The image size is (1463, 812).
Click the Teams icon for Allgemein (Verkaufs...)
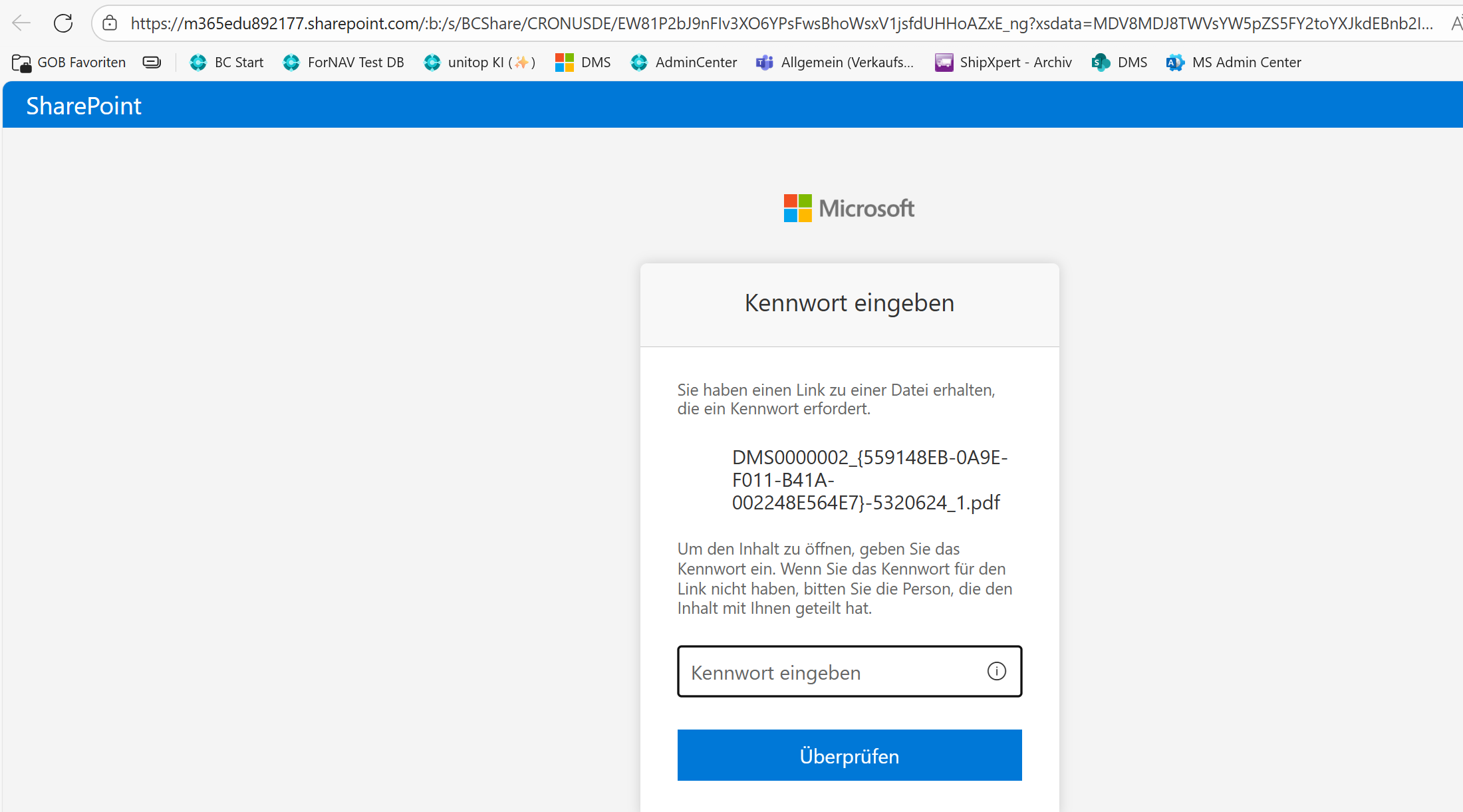coord(764,62)
